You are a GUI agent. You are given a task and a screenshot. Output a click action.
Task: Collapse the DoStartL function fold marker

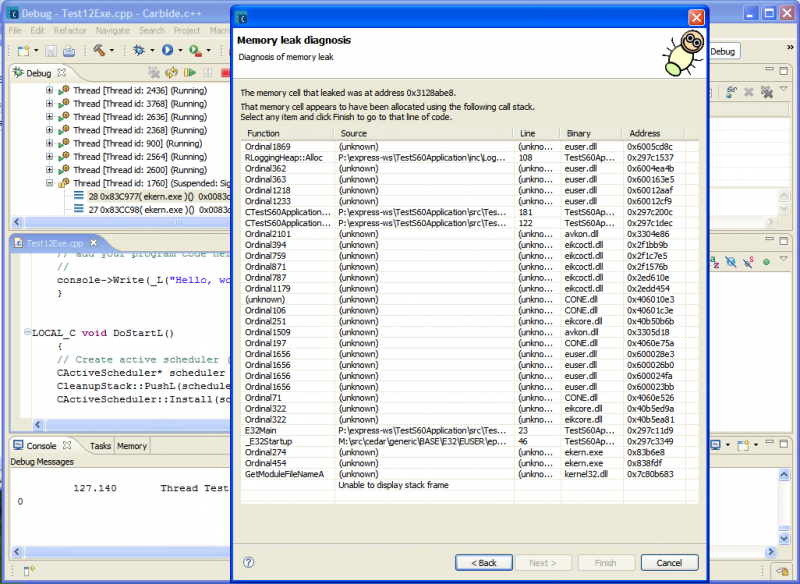27,333
